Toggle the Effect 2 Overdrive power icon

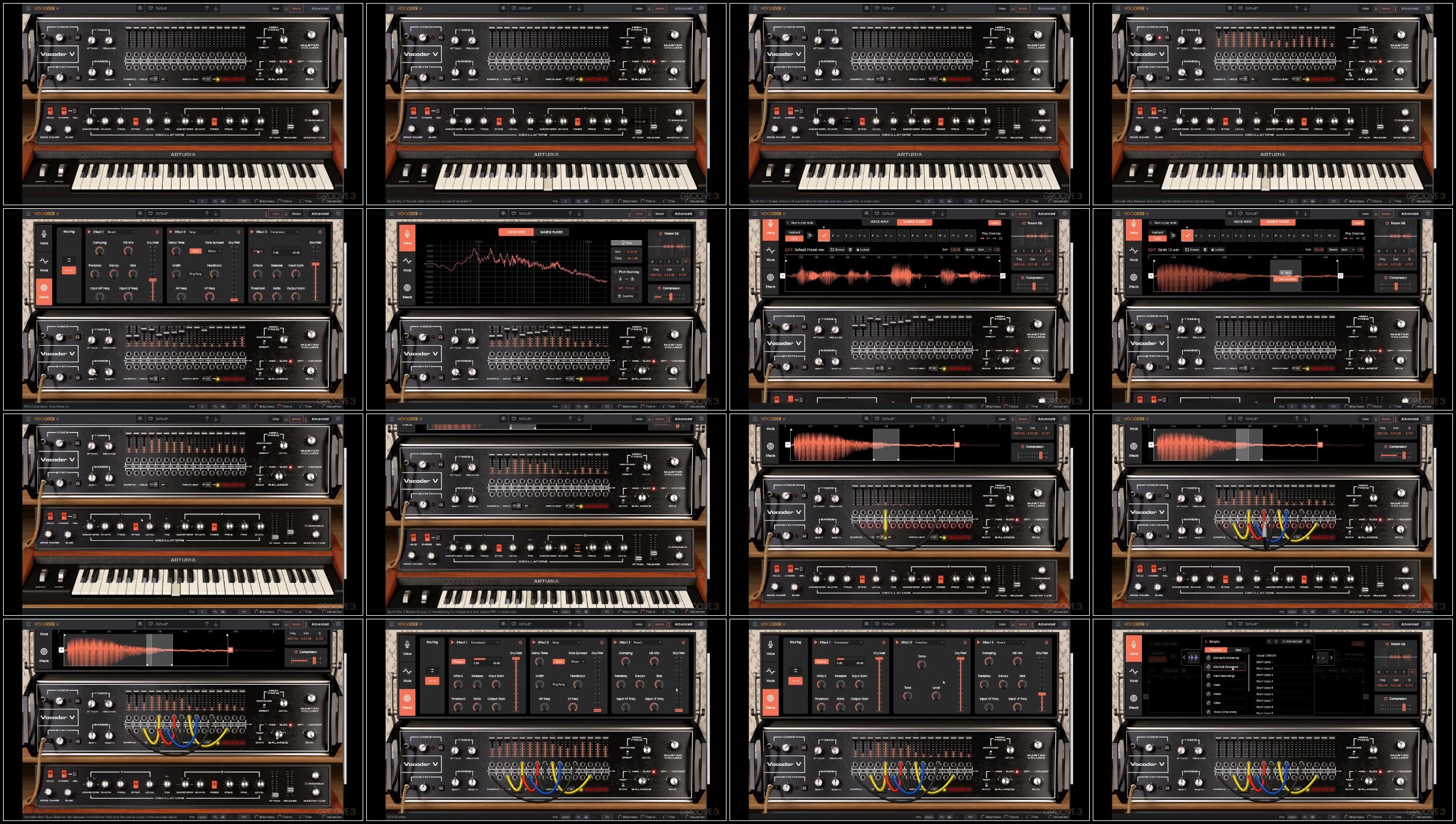coord(965,642)
